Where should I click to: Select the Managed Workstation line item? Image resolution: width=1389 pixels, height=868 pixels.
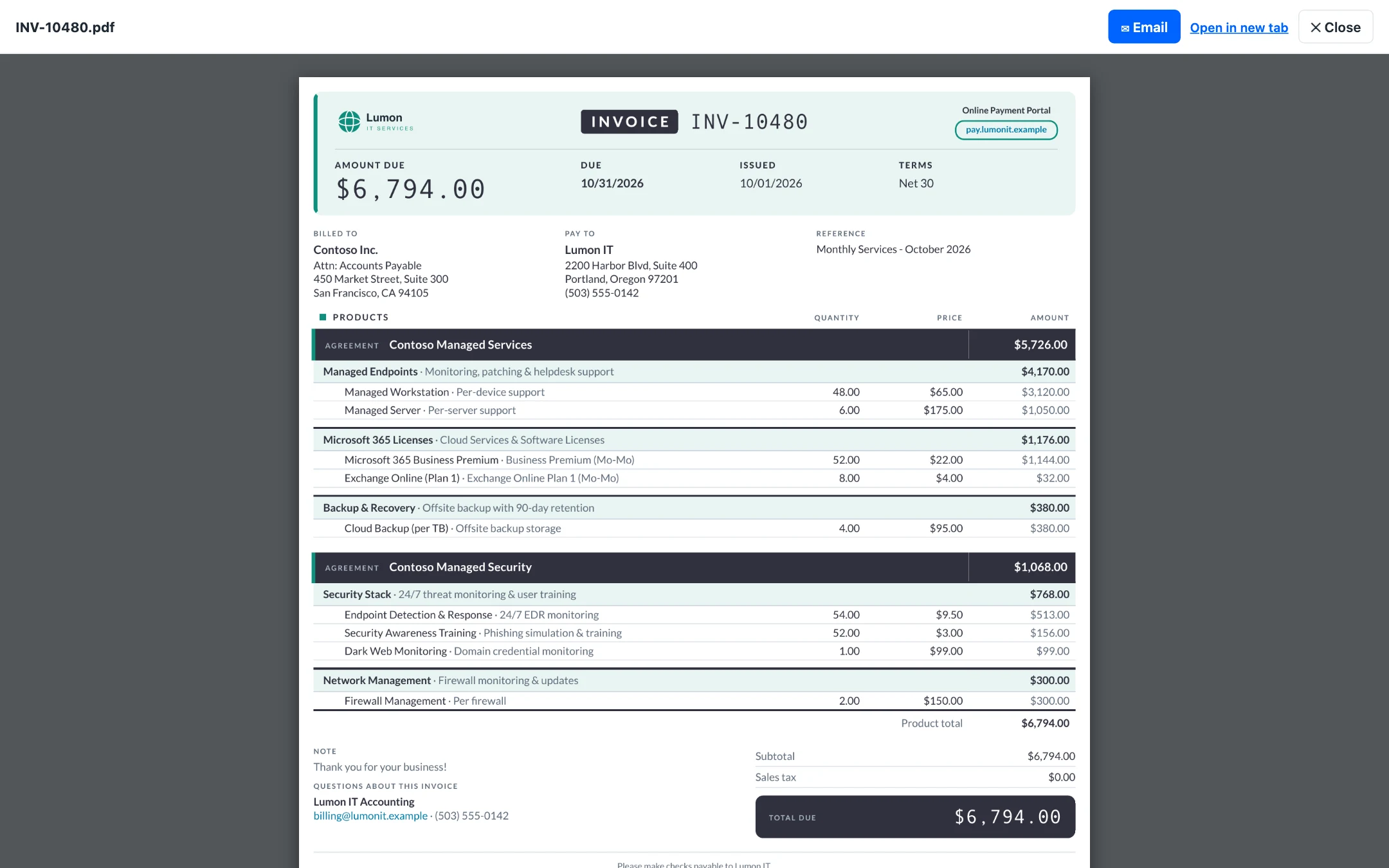click(x=694, y=392)
